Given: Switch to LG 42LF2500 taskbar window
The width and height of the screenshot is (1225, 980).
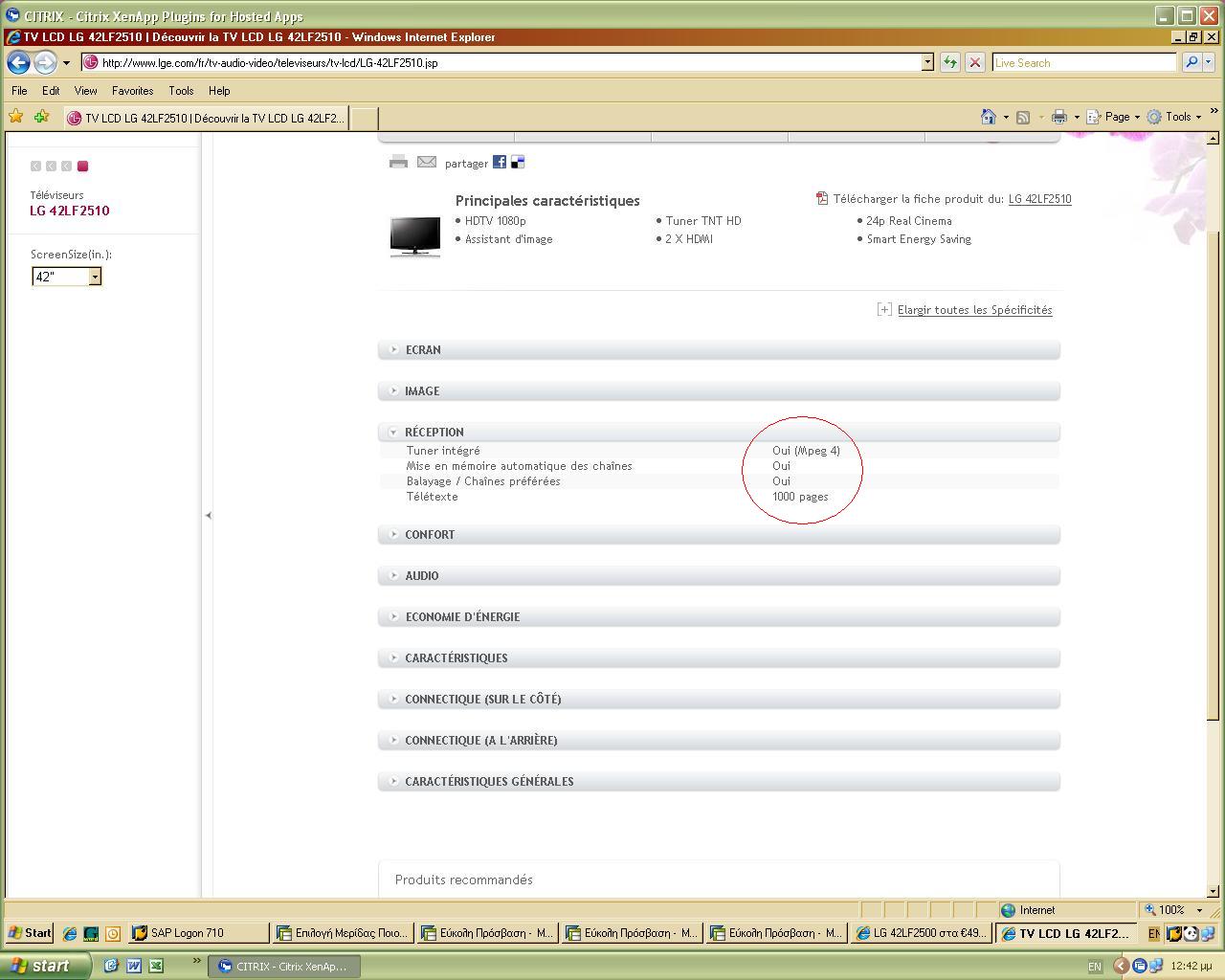Looking at the screenshot, I should click(x=922, y=933).
